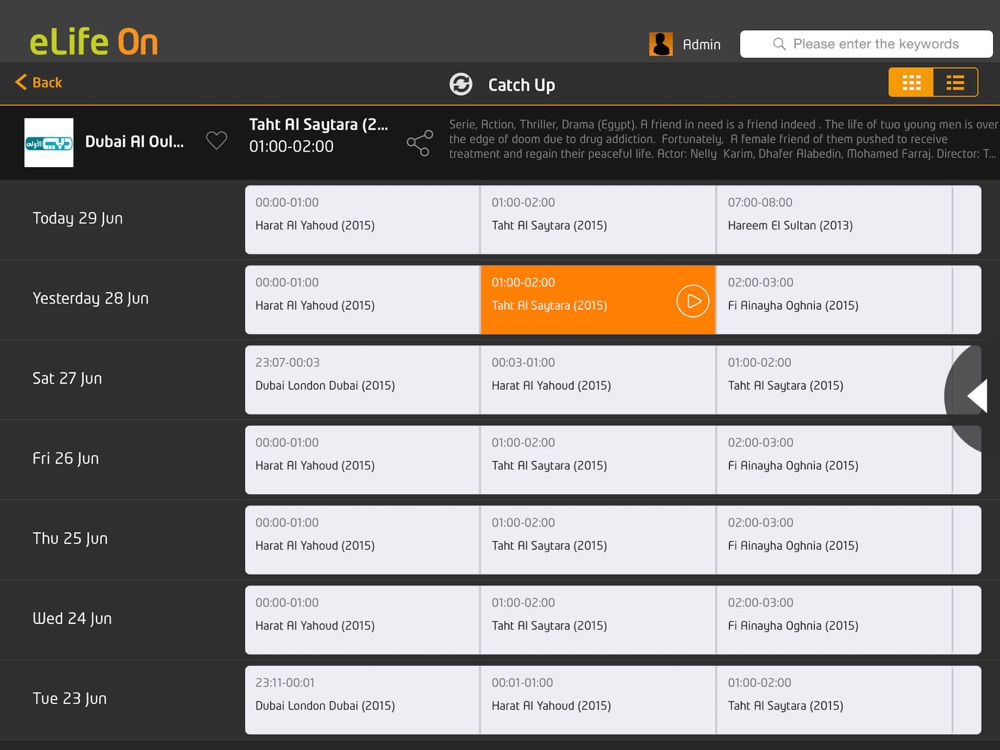Select the Thu 25 Jun date
The image size is (1000, 750).
point(70,539)
